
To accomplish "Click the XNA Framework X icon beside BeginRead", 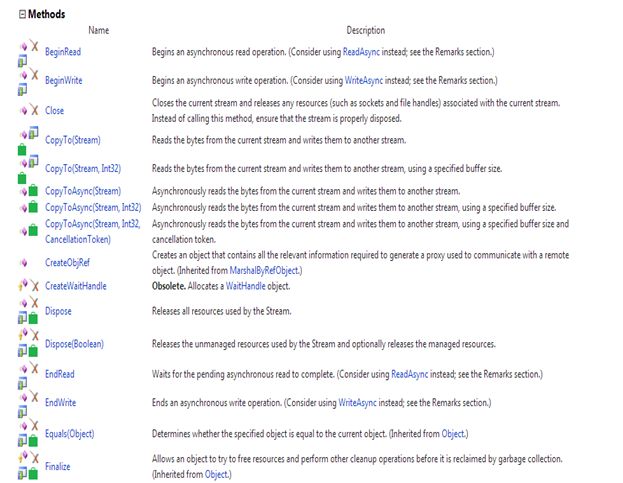I will click(x=35, y=46).
